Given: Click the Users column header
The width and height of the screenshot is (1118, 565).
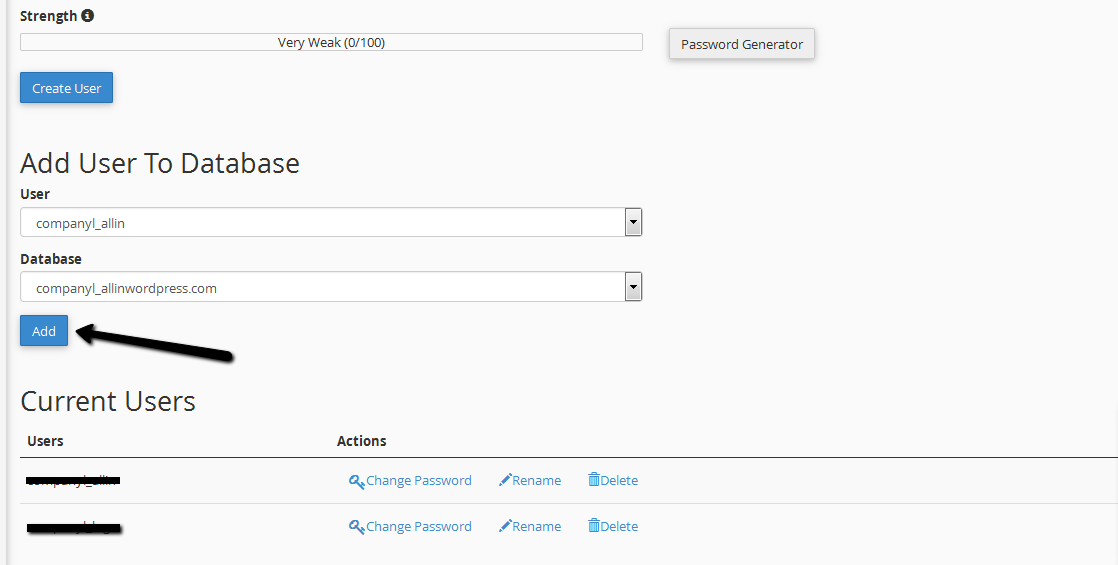Looking at the screenshot, I should 45,441.
